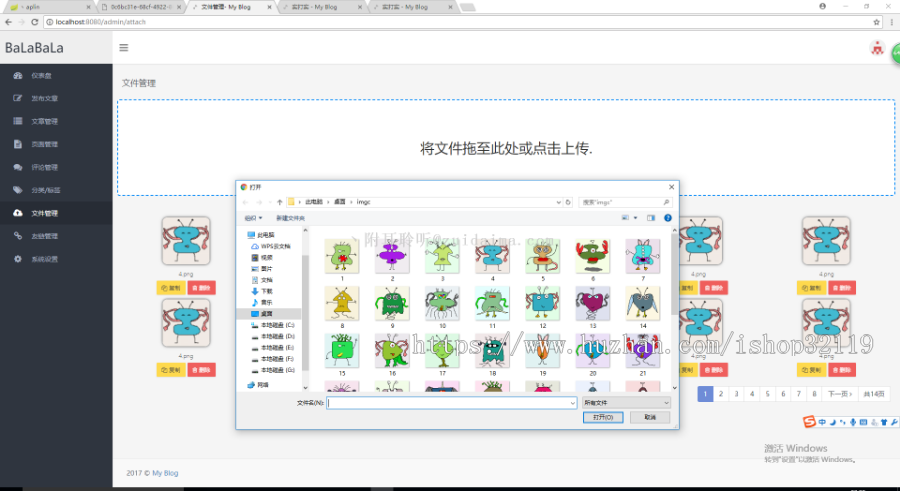This screenshot has width=900, height=491.
Task: Toggle the Sogou soft keyboard icon
Action: 863,422
